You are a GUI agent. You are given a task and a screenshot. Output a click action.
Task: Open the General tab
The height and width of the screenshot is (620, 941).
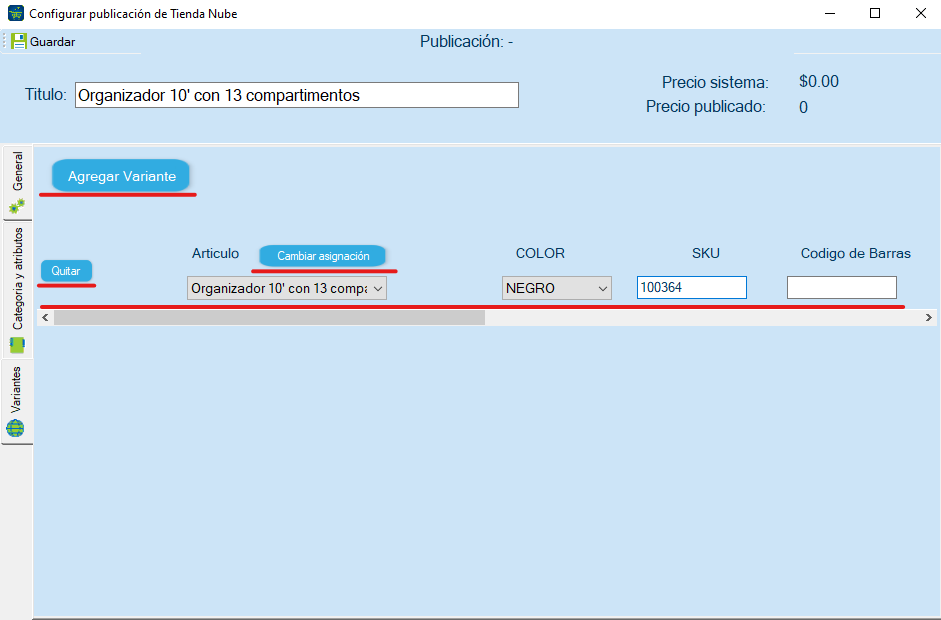tap(17, 183)
